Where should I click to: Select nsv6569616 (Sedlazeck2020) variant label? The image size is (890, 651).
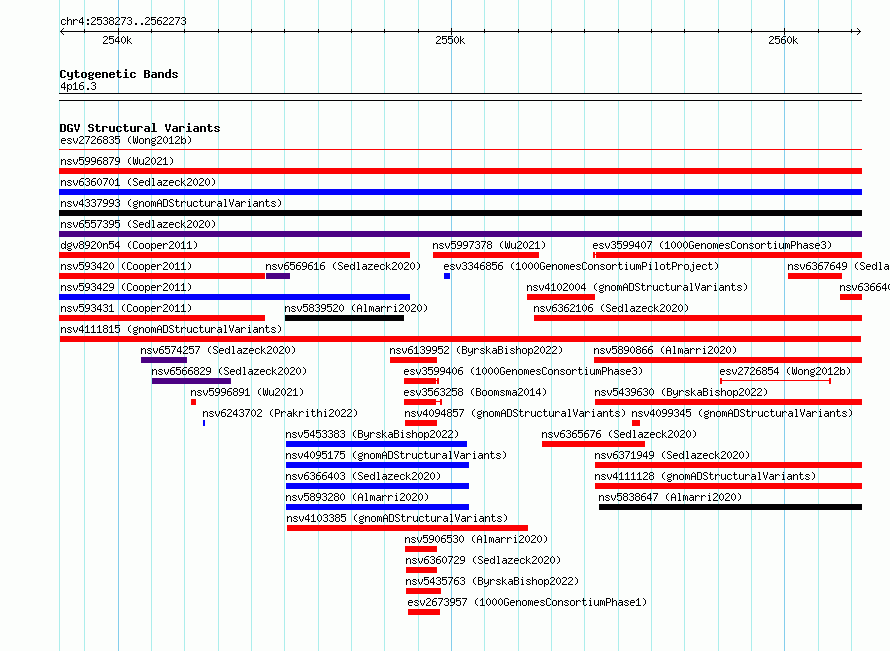[343, 266]
